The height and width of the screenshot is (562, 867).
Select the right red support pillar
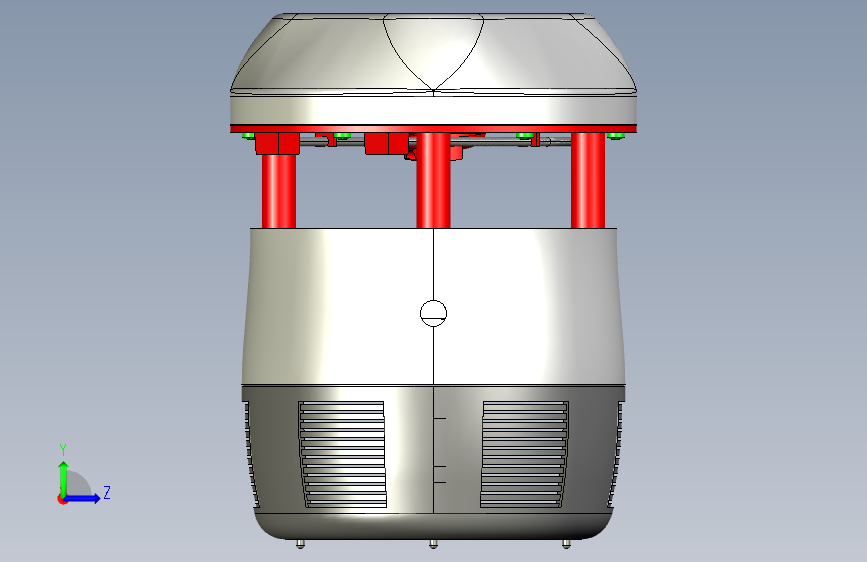[x=588, y=180]
